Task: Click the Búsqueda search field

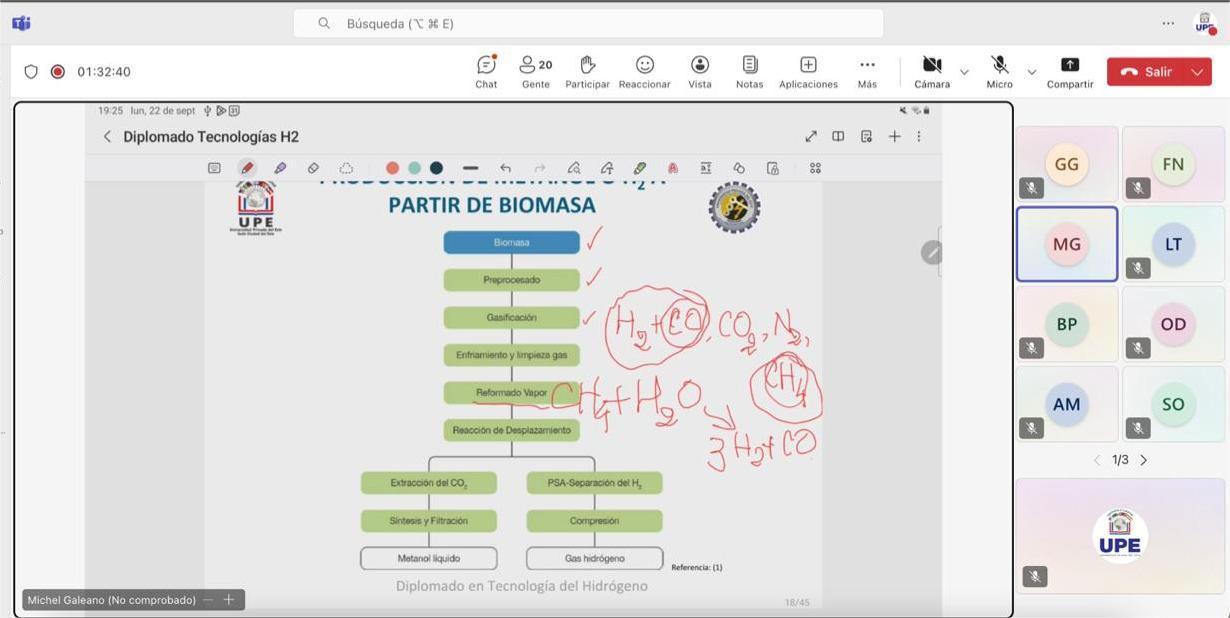Action: 588,22
